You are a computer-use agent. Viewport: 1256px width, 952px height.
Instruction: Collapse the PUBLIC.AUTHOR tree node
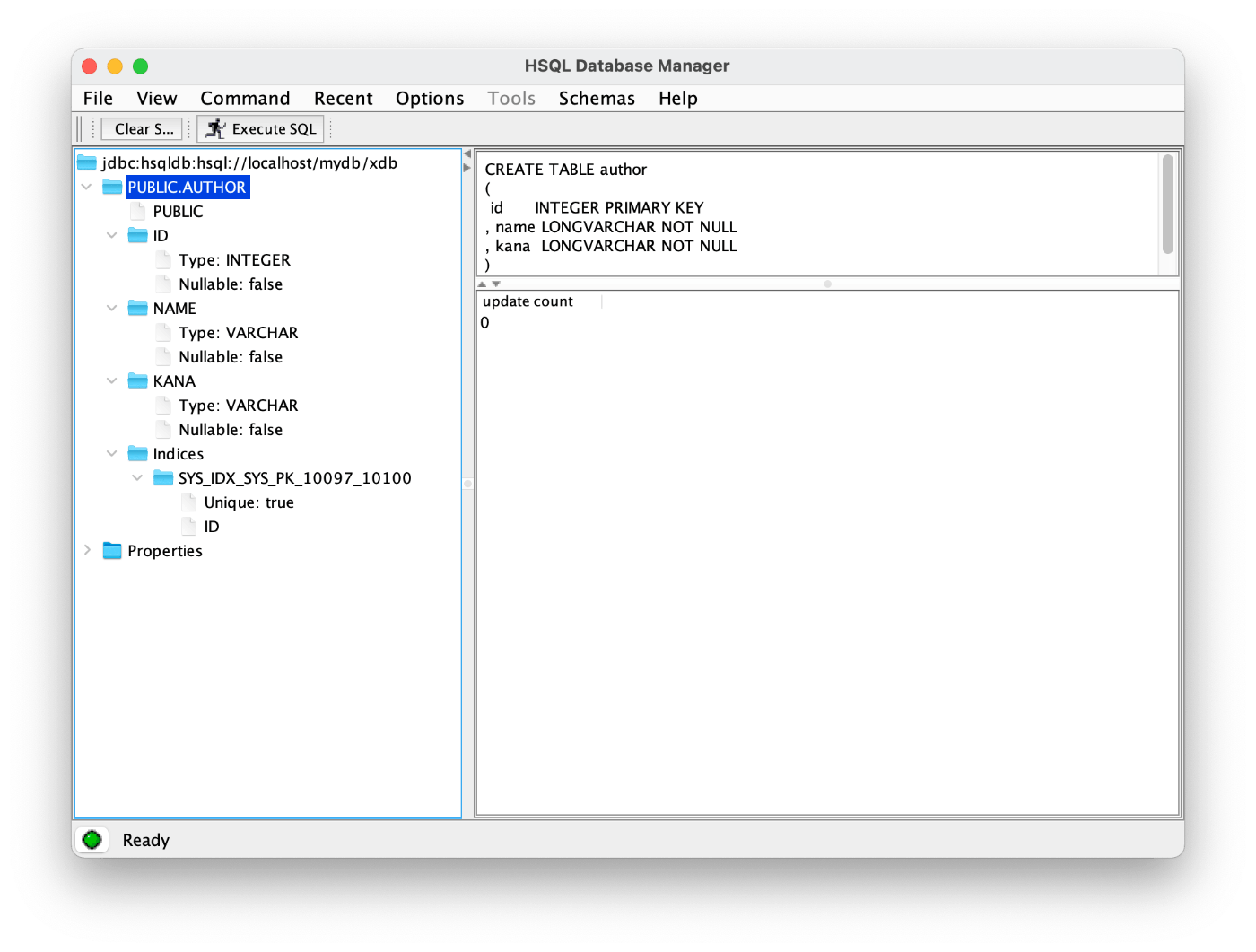(87, 187)
